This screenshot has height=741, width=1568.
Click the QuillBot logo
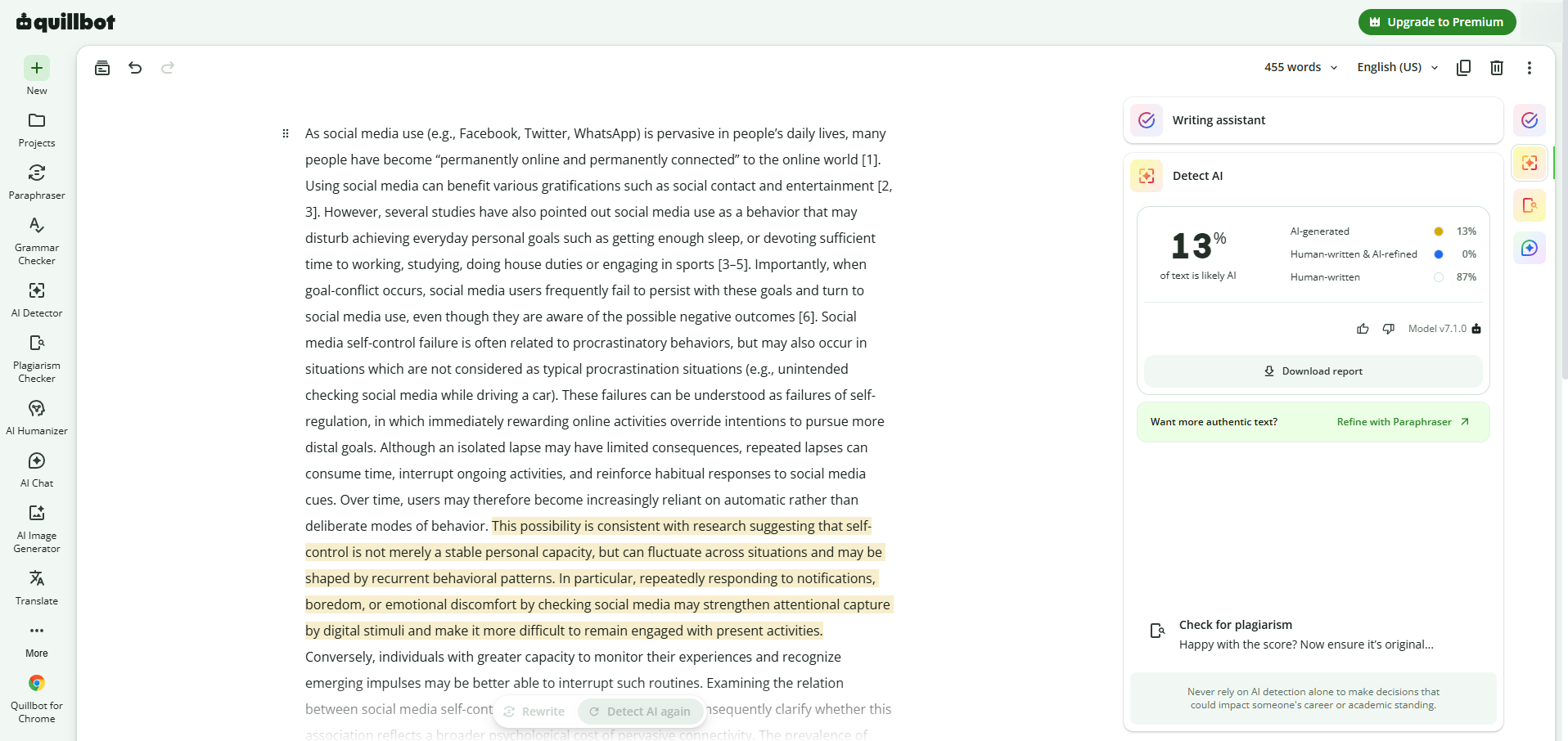coord(65,22)
